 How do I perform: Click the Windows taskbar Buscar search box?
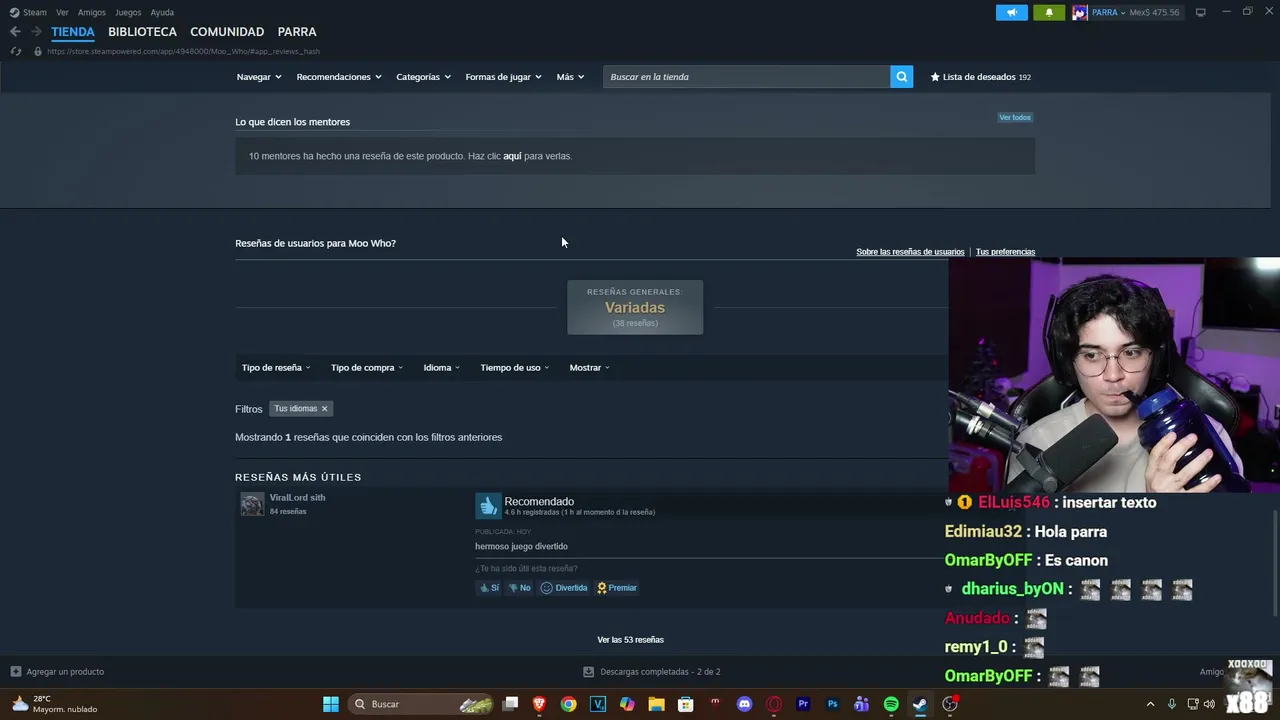pos(423,704)
